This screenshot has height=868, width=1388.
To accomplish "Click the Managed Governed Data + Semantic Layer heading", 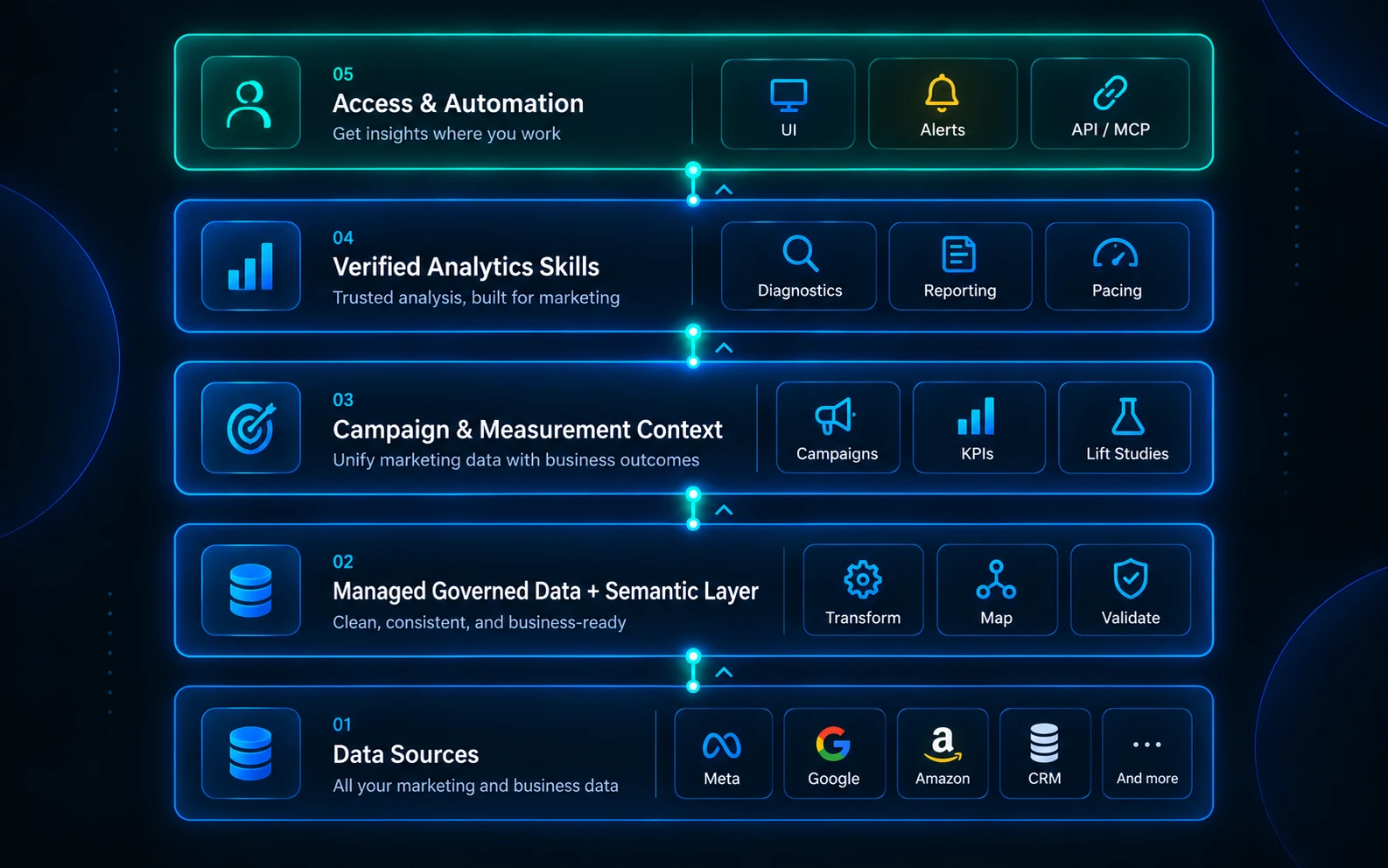I will point(545,591).
